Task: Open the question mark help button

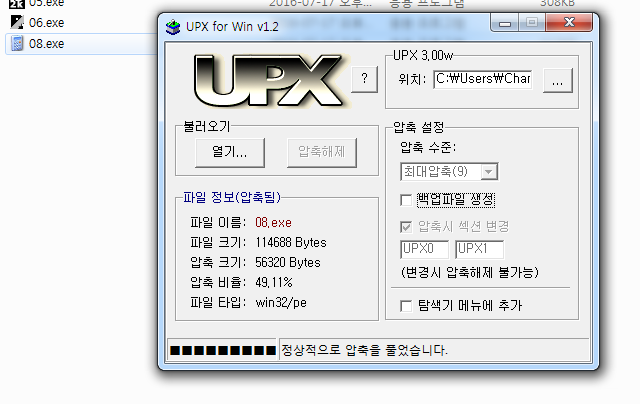Action: pyautogui.click(x=364, y=78)
